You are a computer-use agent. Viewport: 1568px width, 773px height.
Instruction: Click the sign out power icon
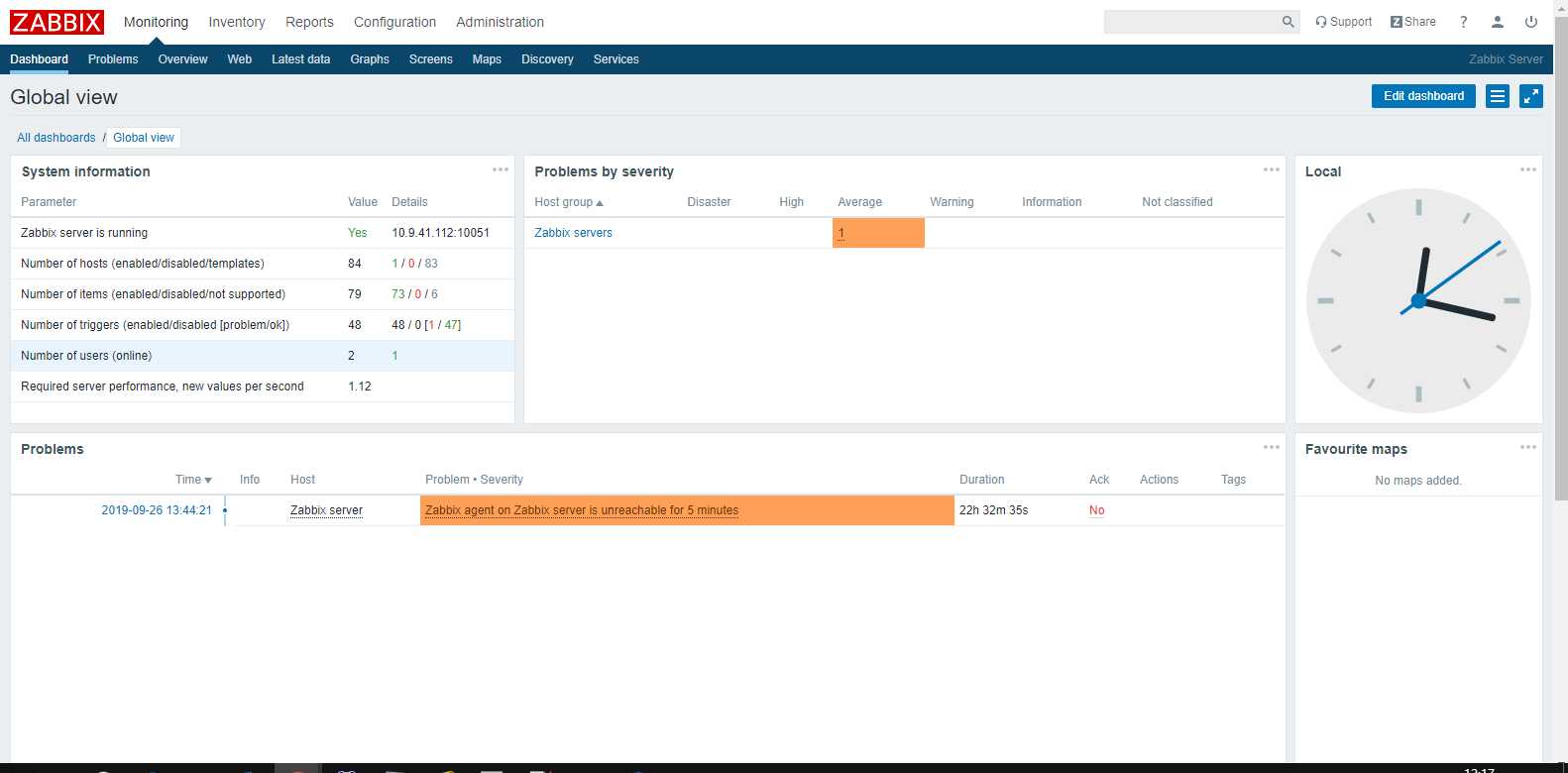coord(1531,22)
